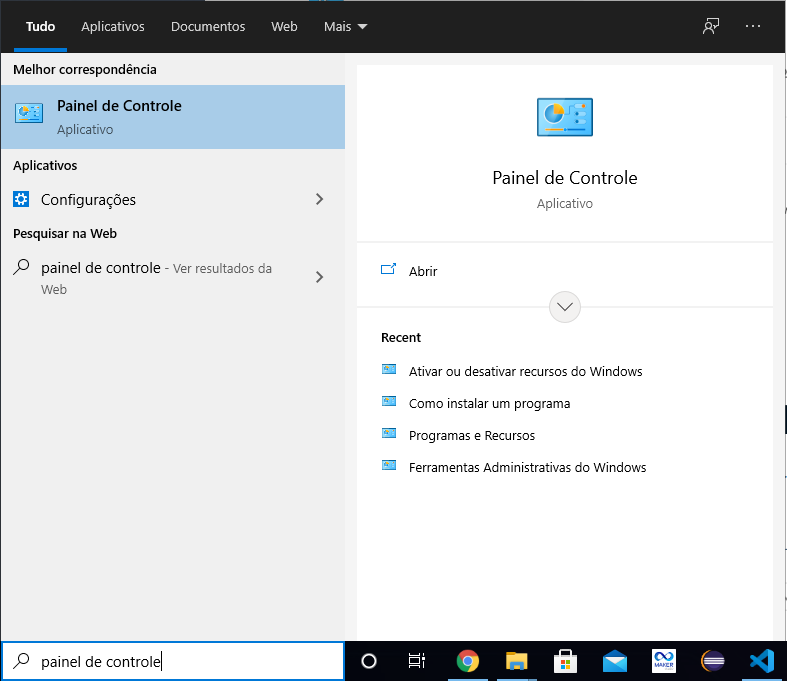This screenshot has height=681, width=787.
Task: Open the Mail app taskbar icon
Action: 614,661
